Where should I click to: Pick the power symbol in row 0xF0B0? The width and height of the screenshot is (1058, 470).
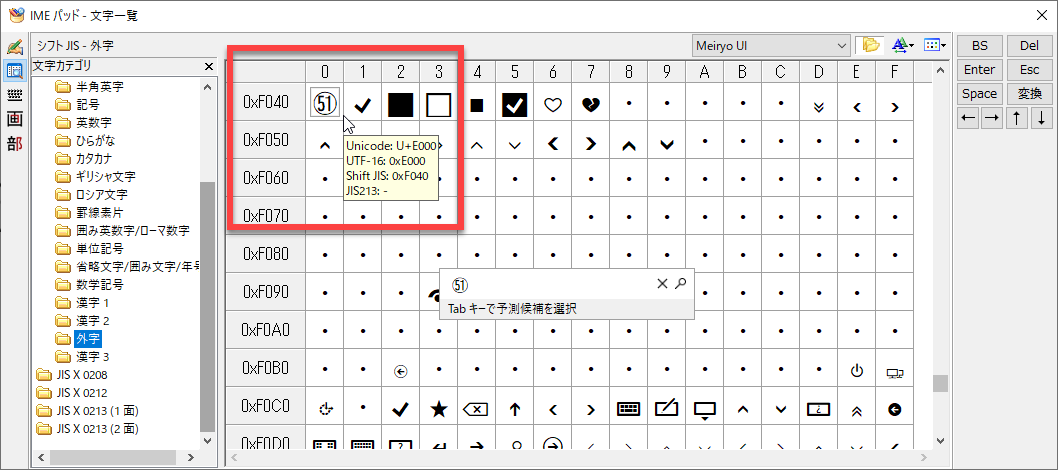[856, 371]
